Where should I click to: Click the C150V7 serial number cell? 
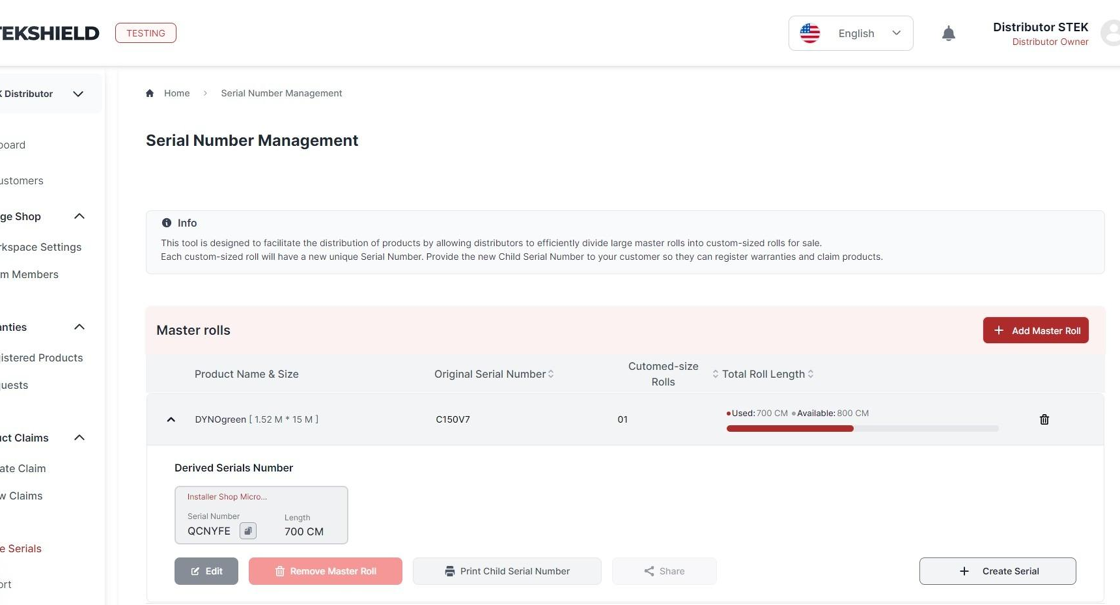click(x=453, y=419)
